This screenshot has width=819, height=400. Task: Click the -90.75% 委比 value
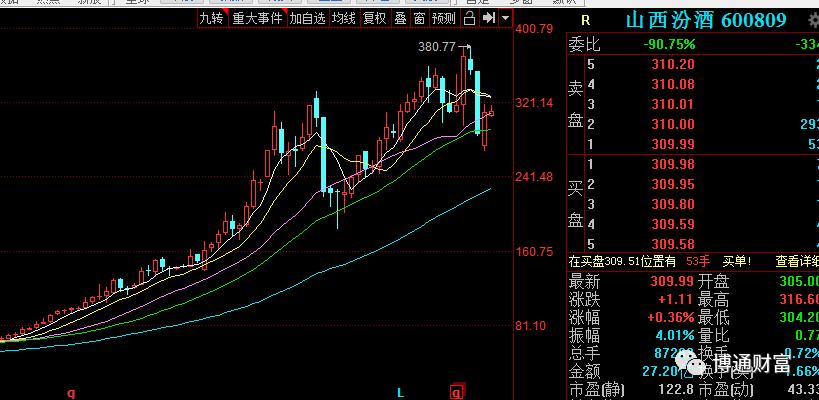pos(669,44)
